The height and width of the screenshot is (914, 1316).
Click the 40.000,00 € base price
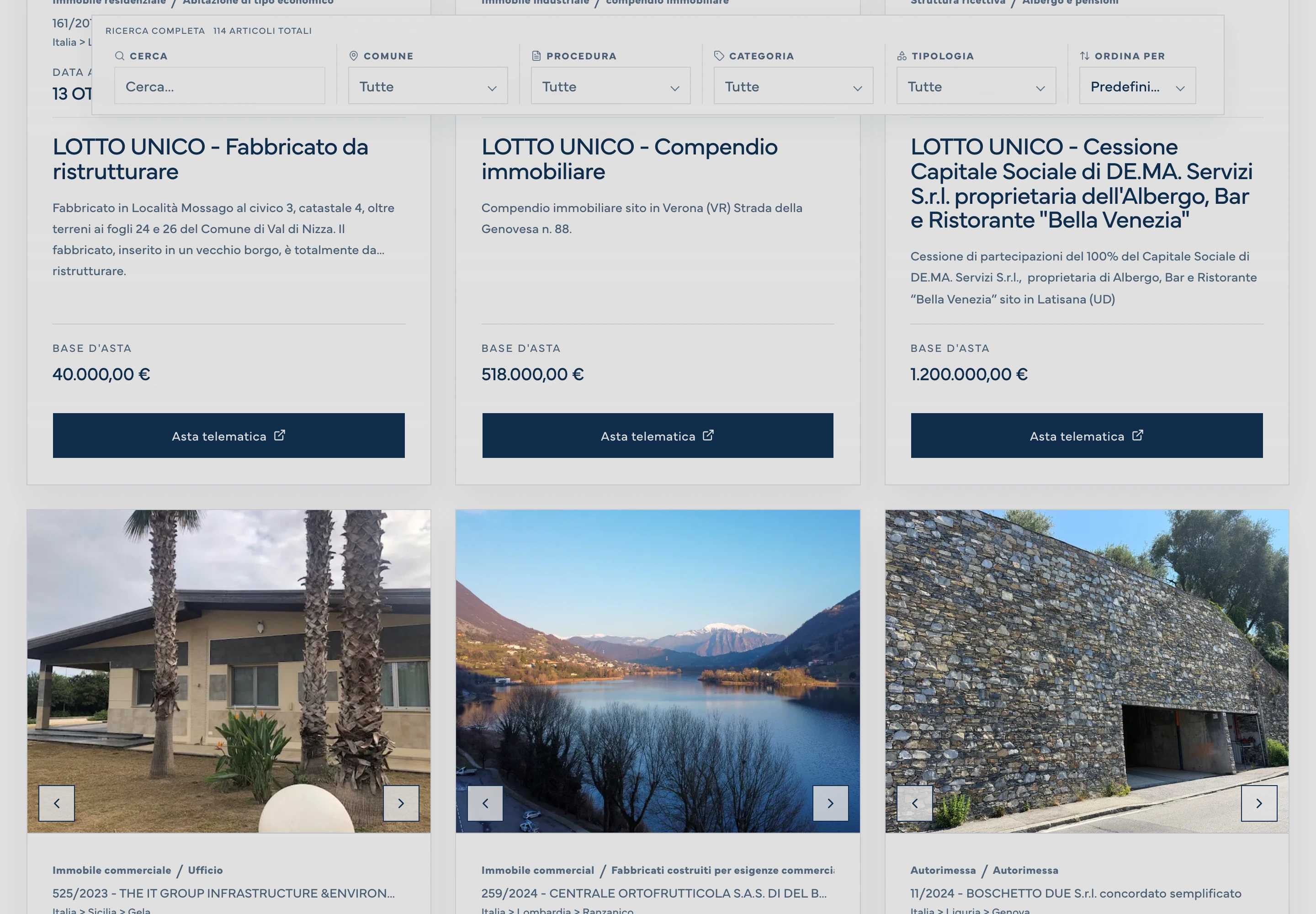coord(101,374)
